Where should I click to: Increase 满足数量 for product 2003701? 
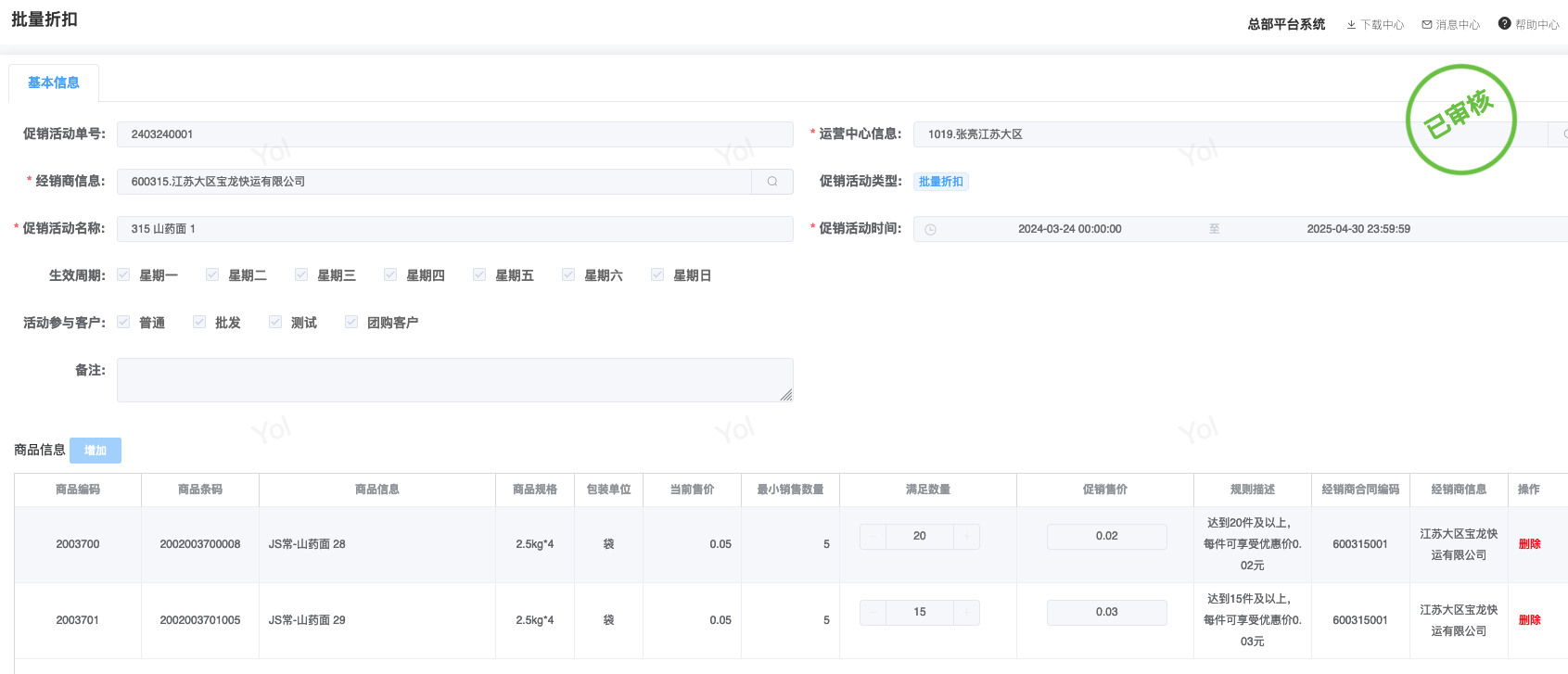[x=966, y=613]
